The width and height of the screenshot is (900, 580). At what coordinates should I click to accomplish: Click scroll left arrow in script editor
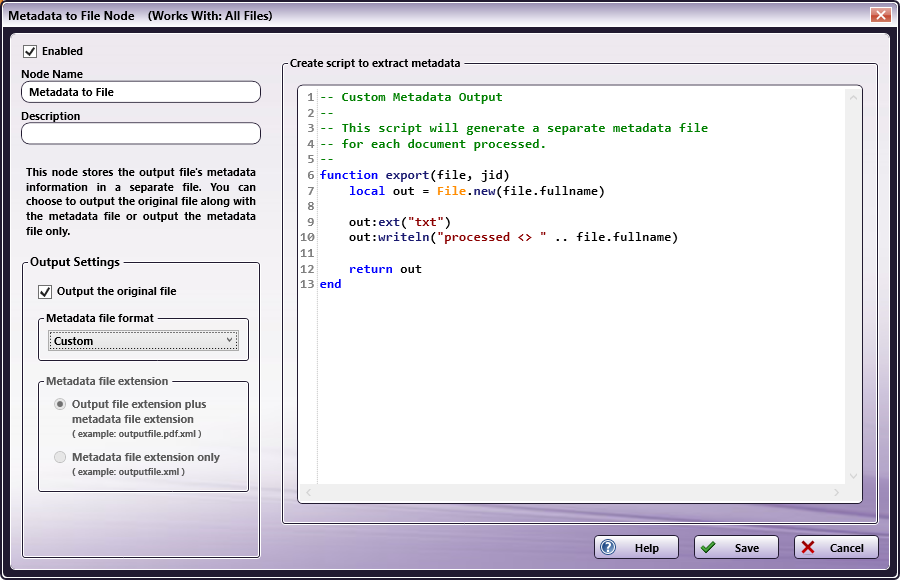coord(309,493)
